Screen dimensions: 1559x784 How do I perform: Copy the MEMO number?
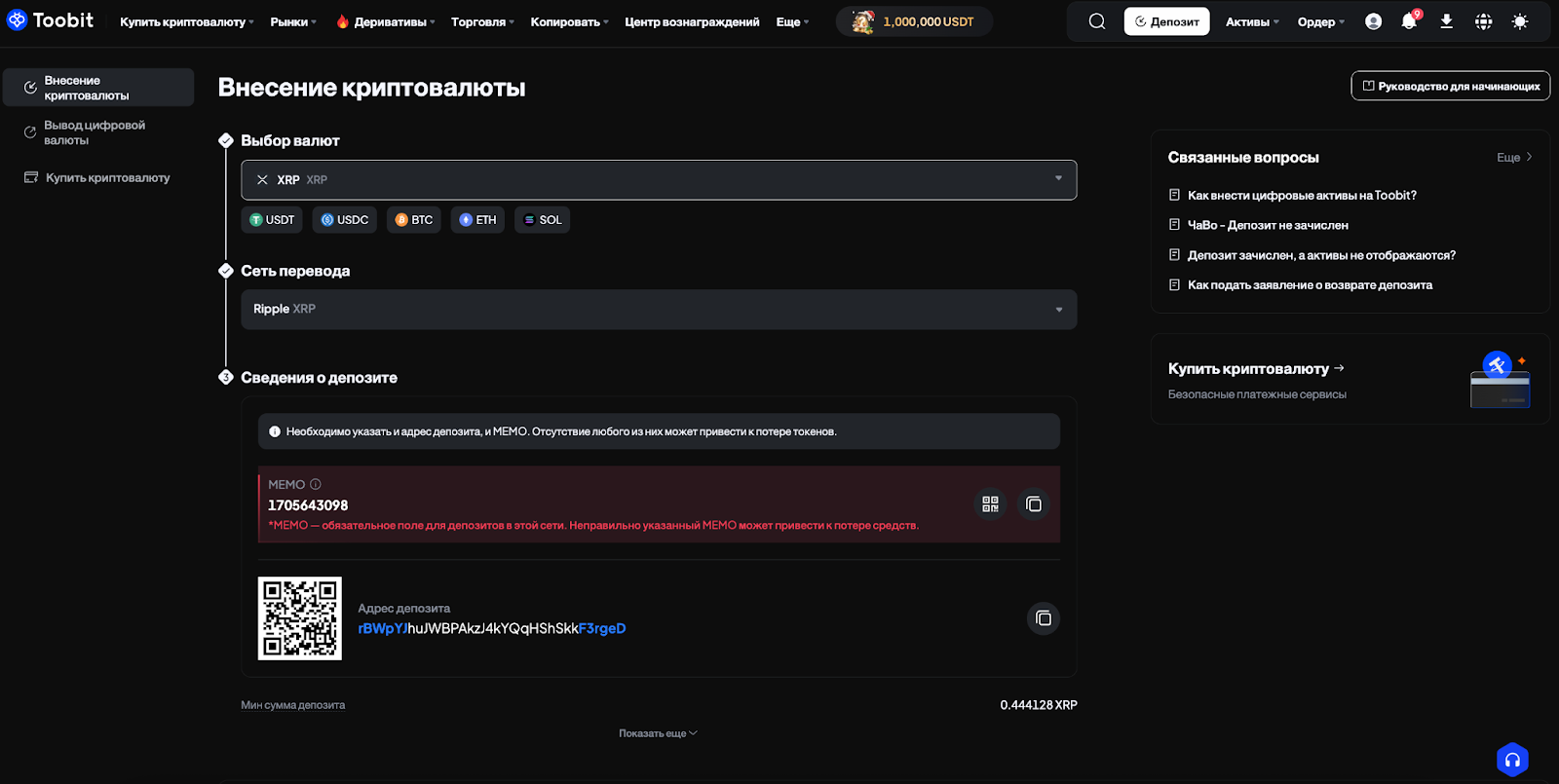tap(1034, 504)
